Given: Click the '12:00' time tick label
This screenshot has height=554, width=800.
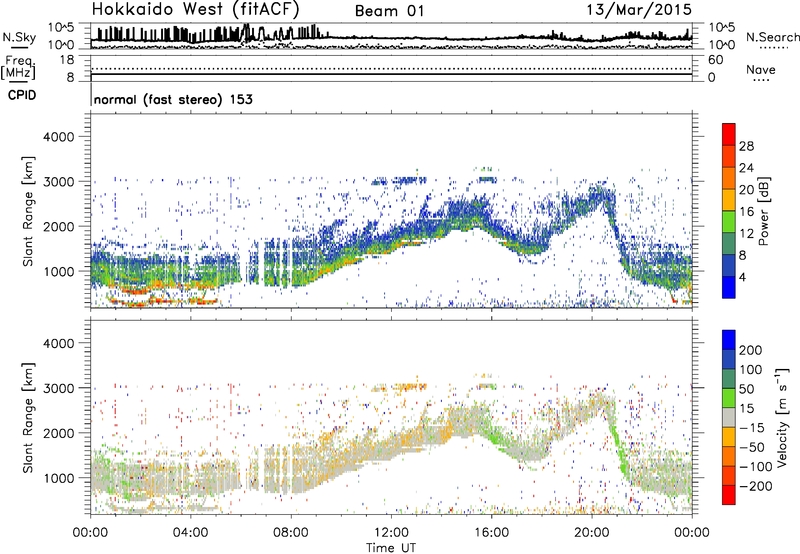Looking at the screenshot, I should click(391, 533).
